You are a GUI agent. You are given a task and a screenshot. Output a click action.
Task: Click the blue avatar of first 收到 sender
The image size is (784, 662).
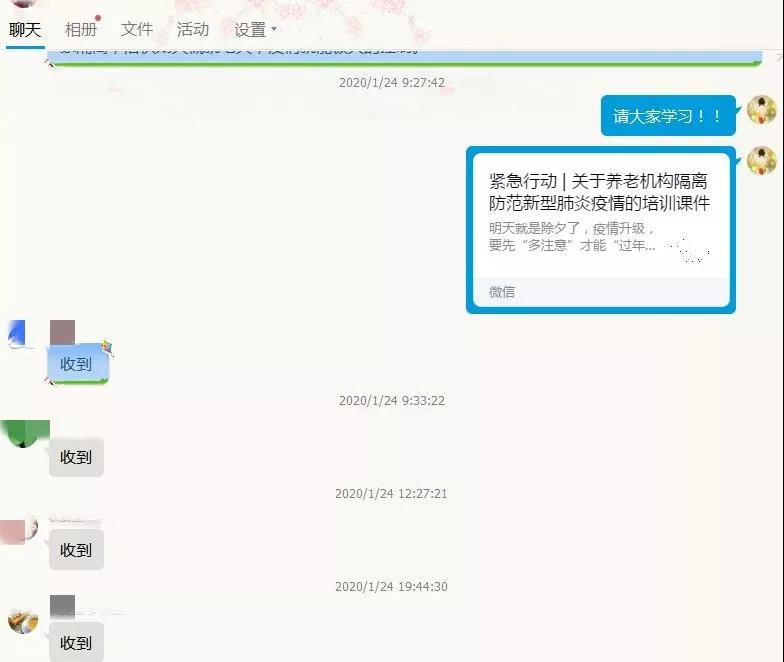(23, 335)
